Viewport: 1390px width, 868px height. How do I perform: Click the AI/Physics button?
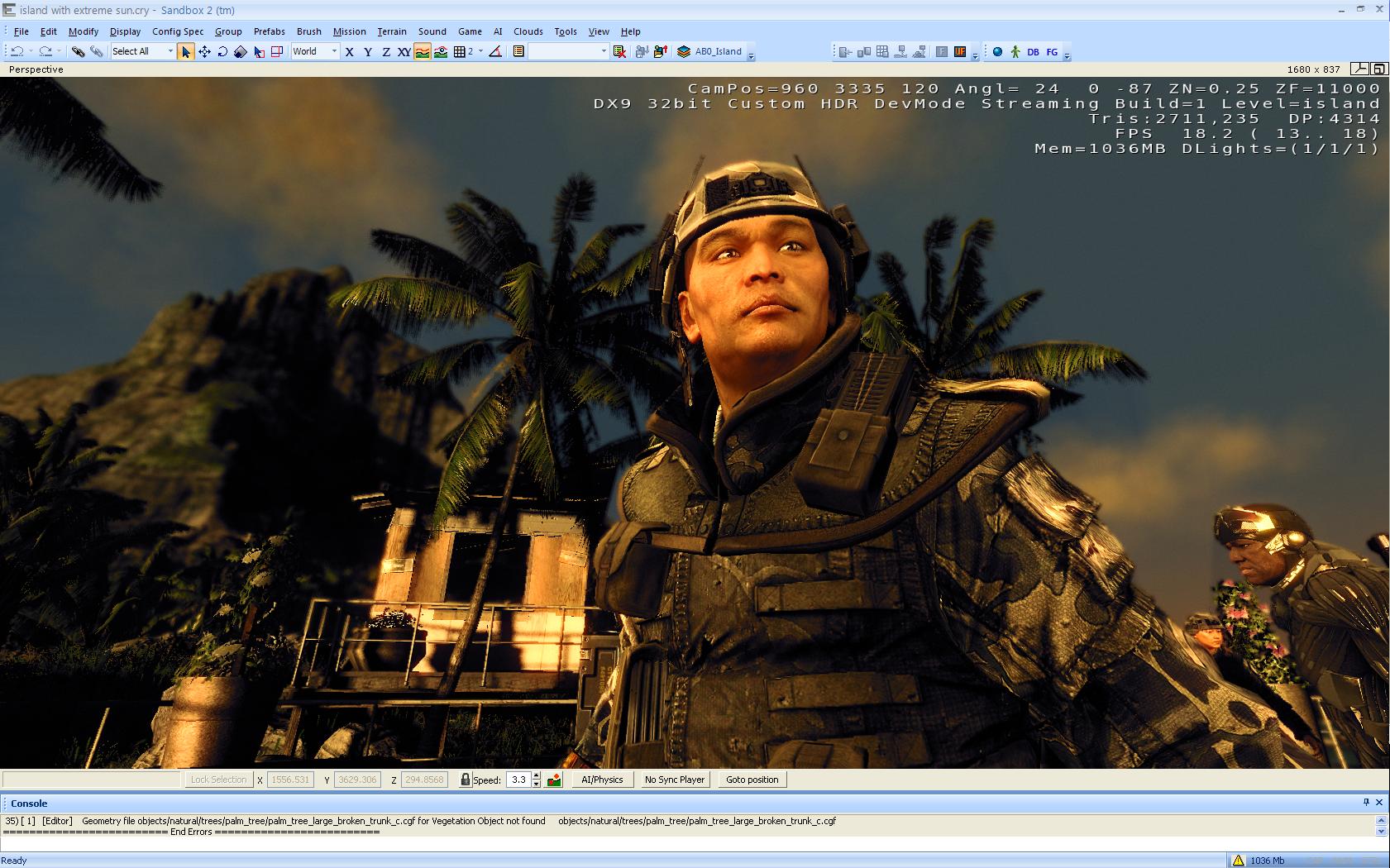[602, 780]
